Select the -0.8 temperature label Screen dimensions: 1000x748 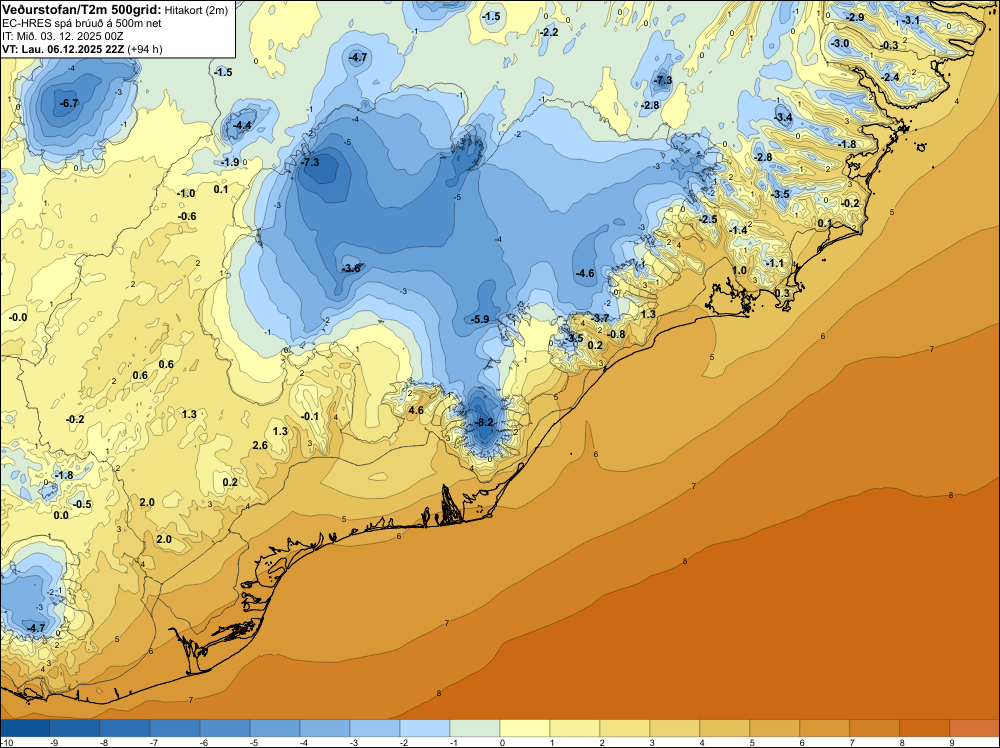coord(616,334)
